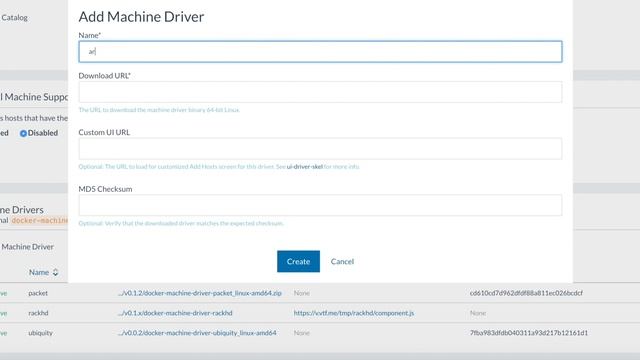640x360 pixels.
Task: Open the ubiquity driver download link
Action: point(197,333)
